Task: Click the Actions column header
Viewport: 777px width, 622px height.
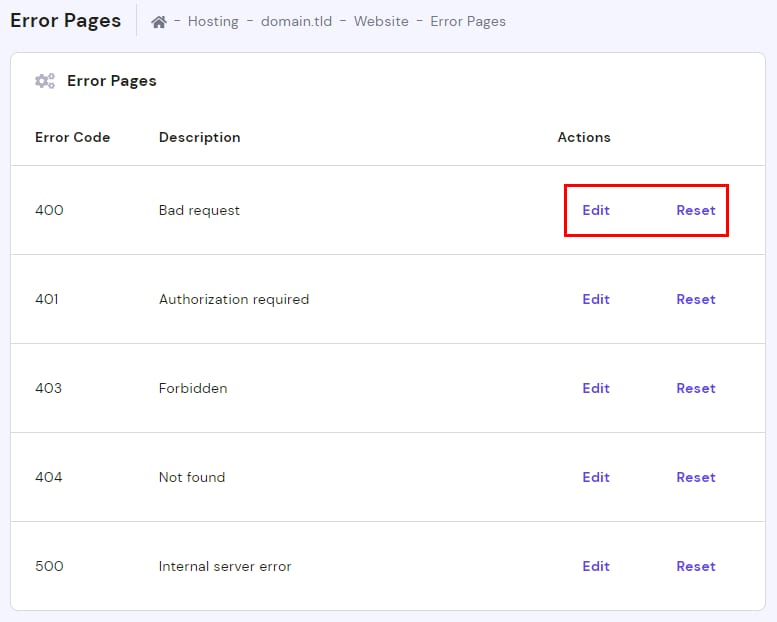Action: [584, 137]
